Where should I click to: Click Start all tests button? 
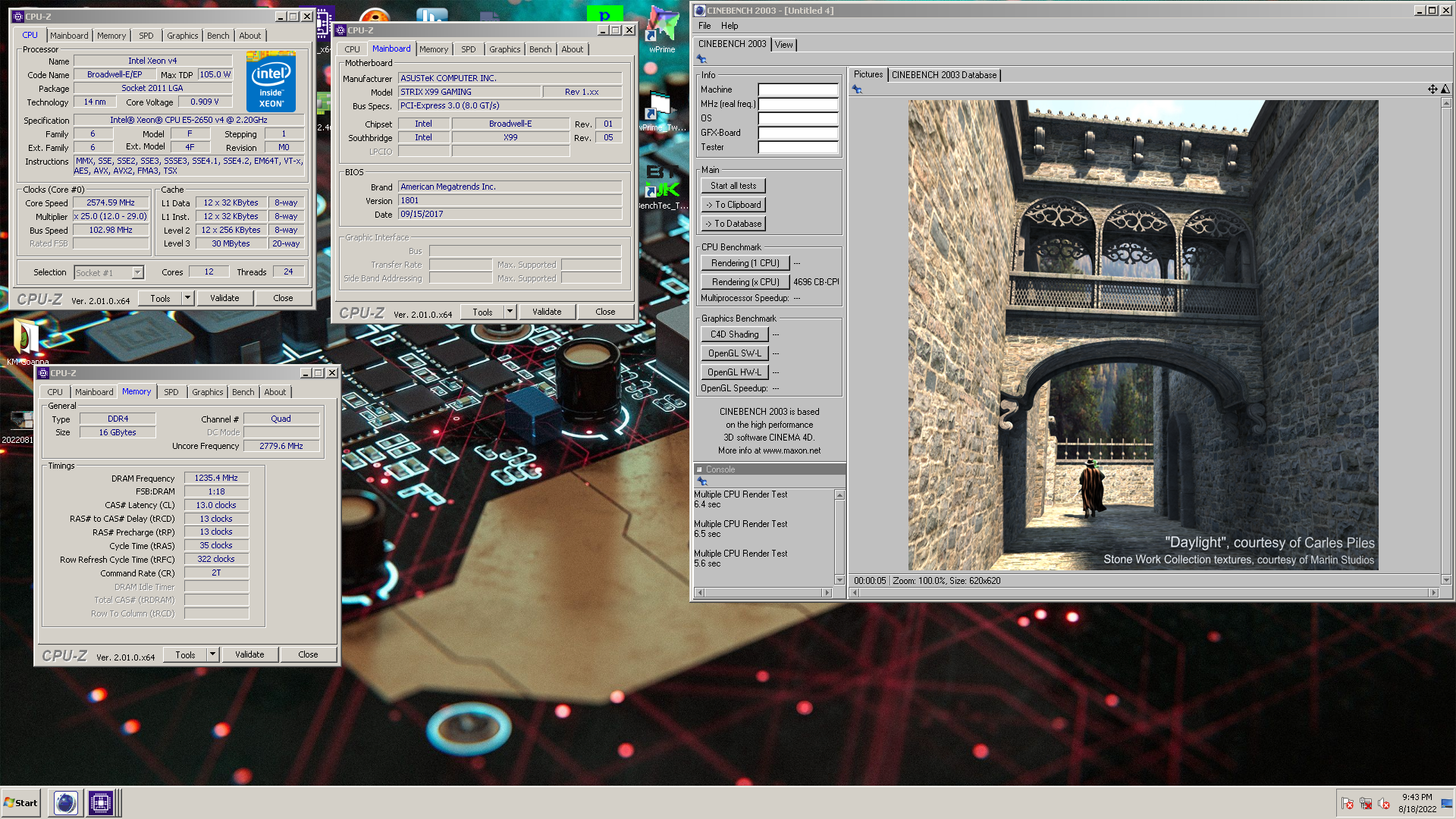pos(733,186)
